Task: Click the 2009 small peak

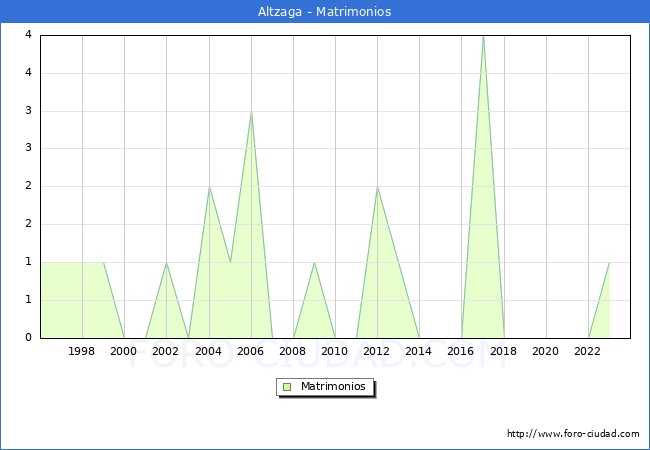Action: coord(314,263)
